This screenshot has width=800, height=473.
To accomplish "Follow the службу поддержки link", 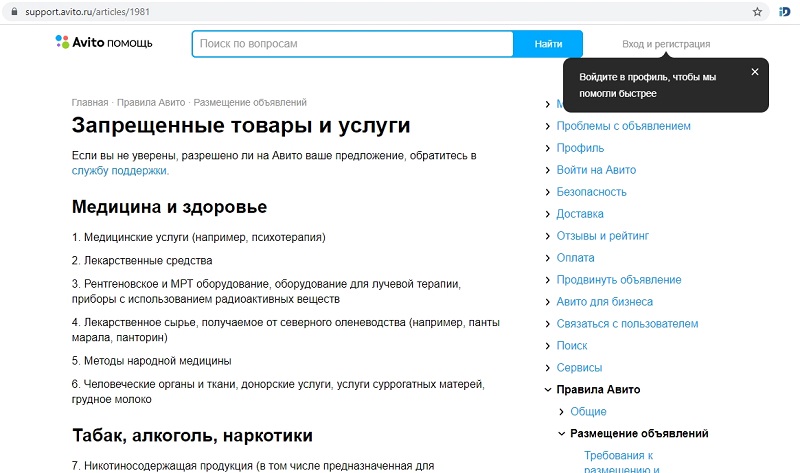I will pyautogui.click(x=119, y=170).
